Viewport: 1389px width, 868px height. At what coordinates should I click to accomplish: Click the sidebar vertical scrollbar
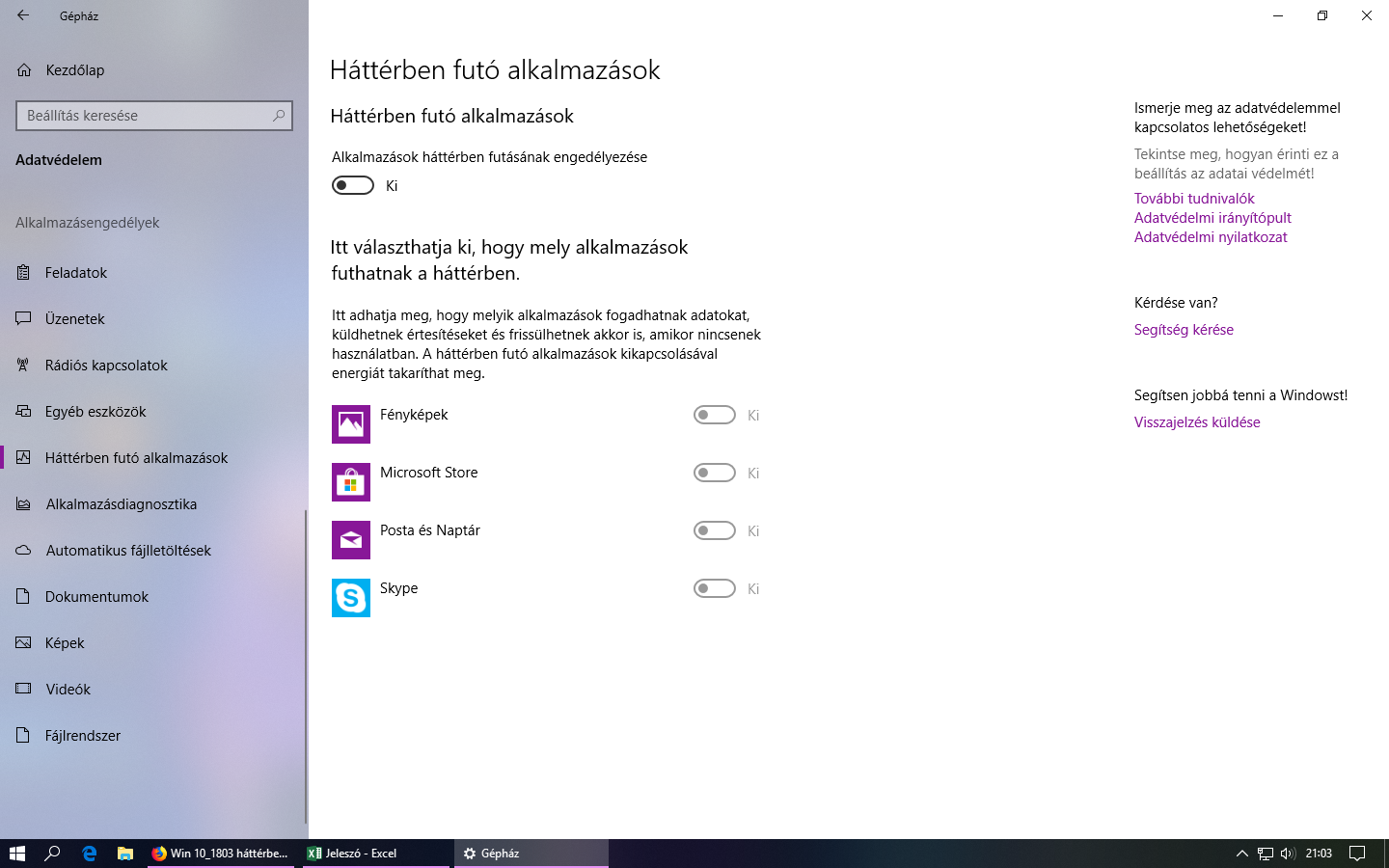click(306, 665)
